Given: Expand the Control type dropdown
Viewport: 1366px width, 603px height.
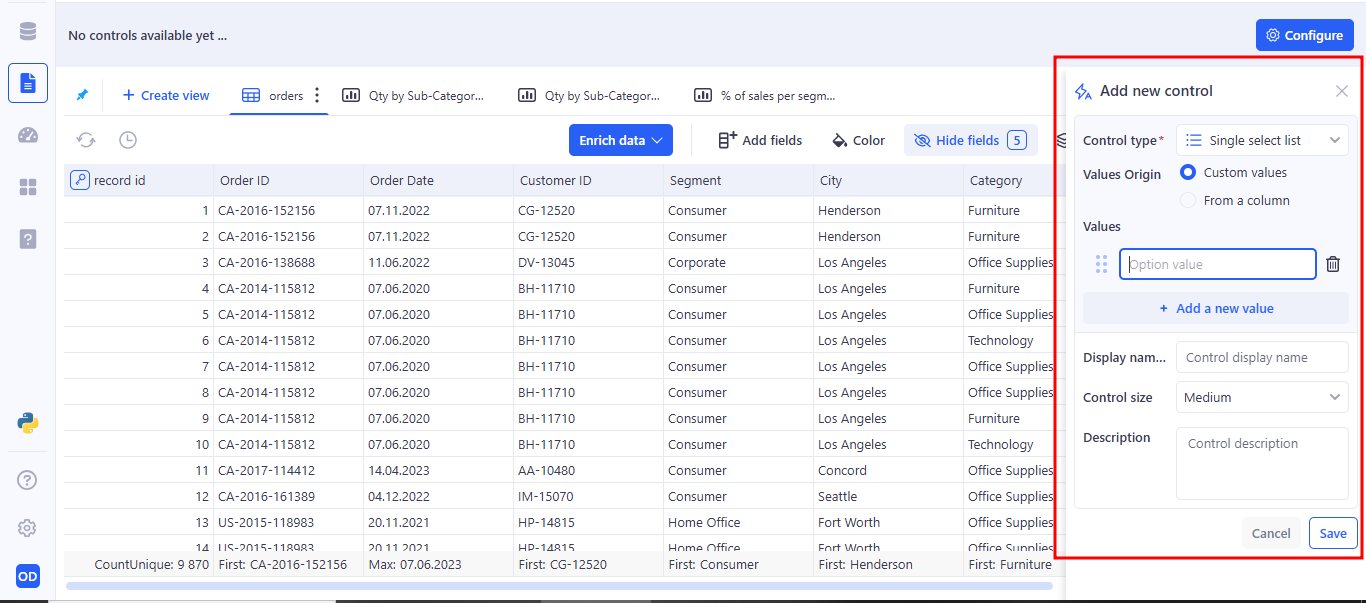Looking at the screenshot, I should 1262,141.
